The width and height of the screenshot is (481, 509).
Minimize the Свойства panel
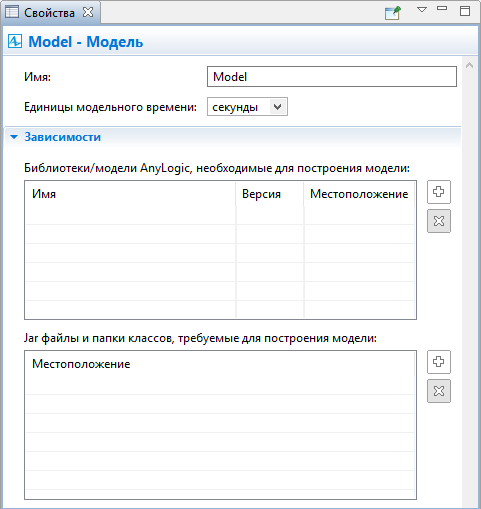pyautogui.click(x=442, y=9)
